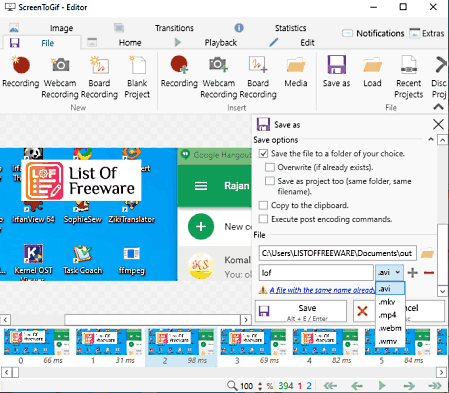
Task: Open the Playback tab
Action: [220, 43]
